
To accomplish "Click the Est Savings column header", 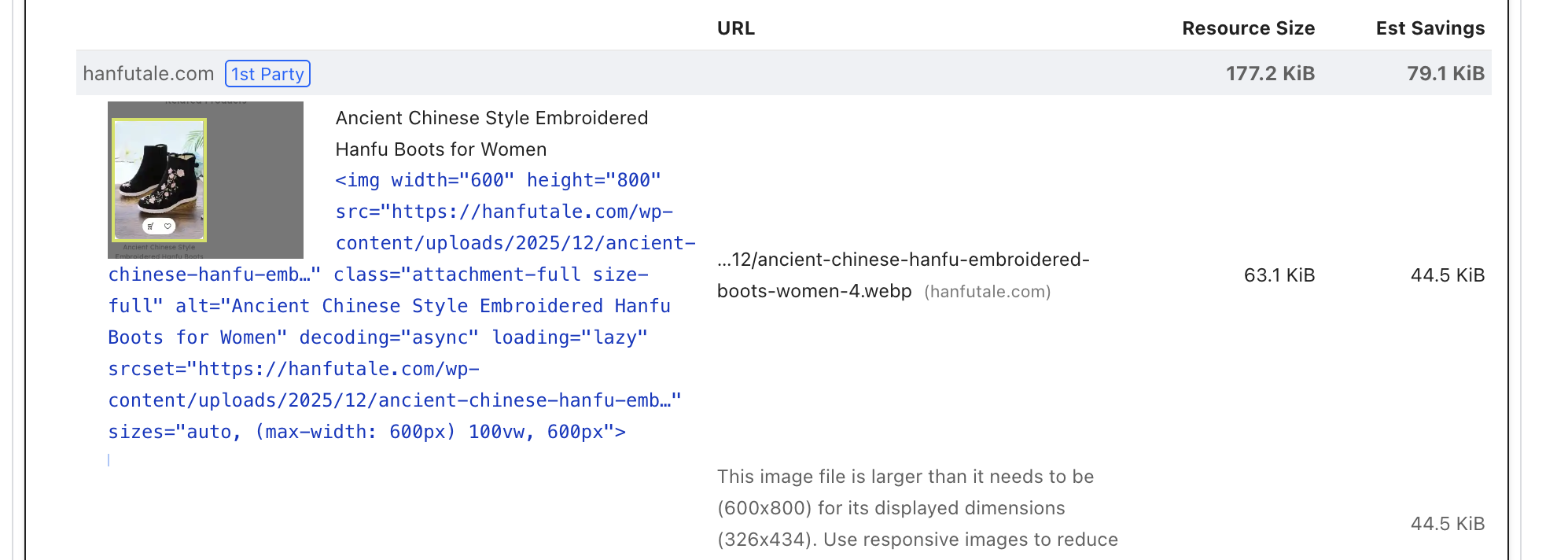I will [1430, 28].
